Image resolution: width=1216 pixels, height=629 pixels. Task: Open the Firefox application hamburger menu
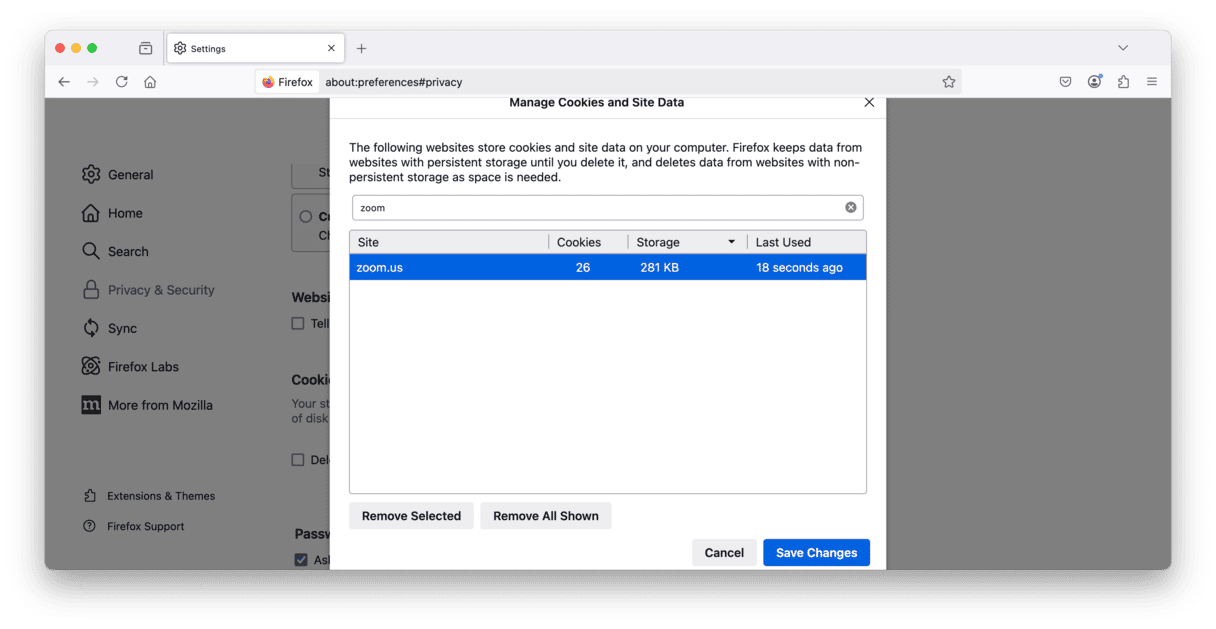(1152, 82)
